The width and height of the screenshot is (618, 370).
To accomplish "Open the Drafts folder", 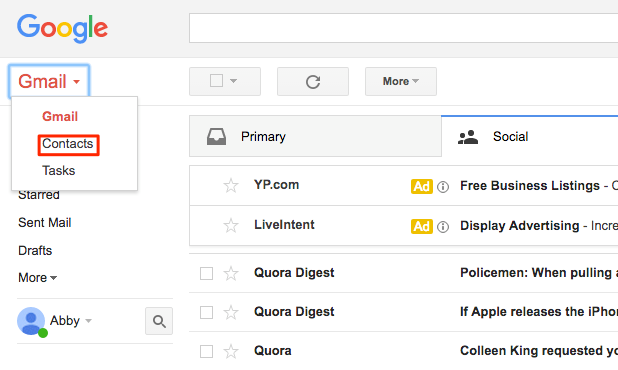I will (35, 251).
